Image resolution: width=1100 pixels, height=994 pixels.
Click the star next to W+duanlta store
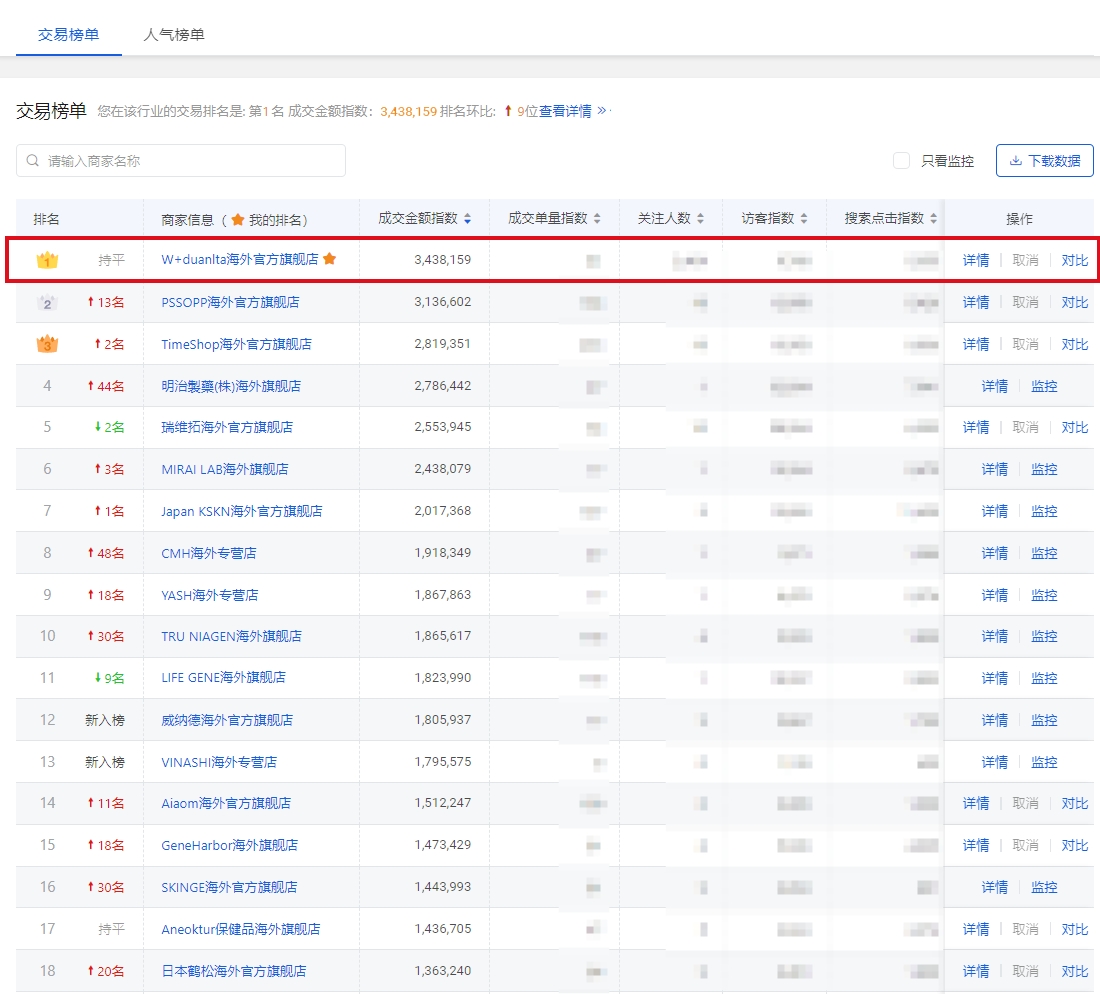[330, 259]
